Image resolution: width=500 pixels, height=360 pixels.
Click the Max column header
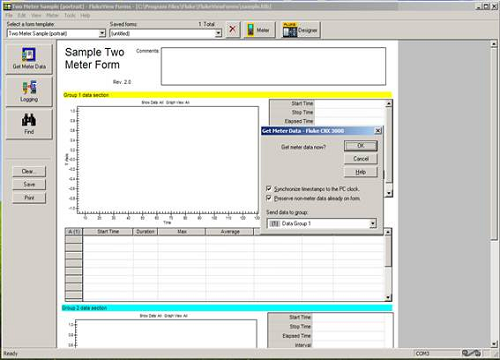(x=182, y=232)
